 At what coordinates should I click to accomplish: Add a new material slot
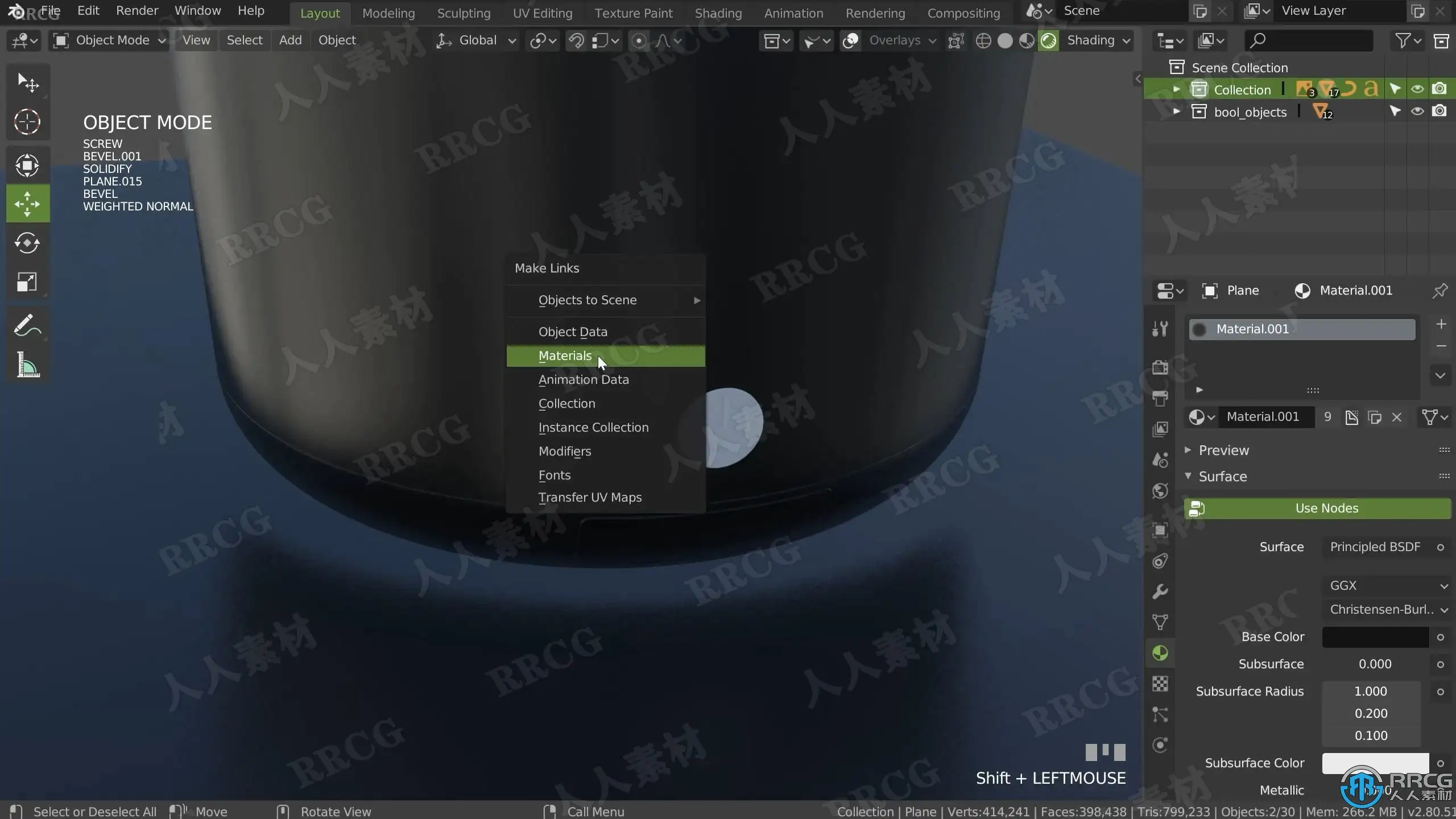pos(1441,324)
